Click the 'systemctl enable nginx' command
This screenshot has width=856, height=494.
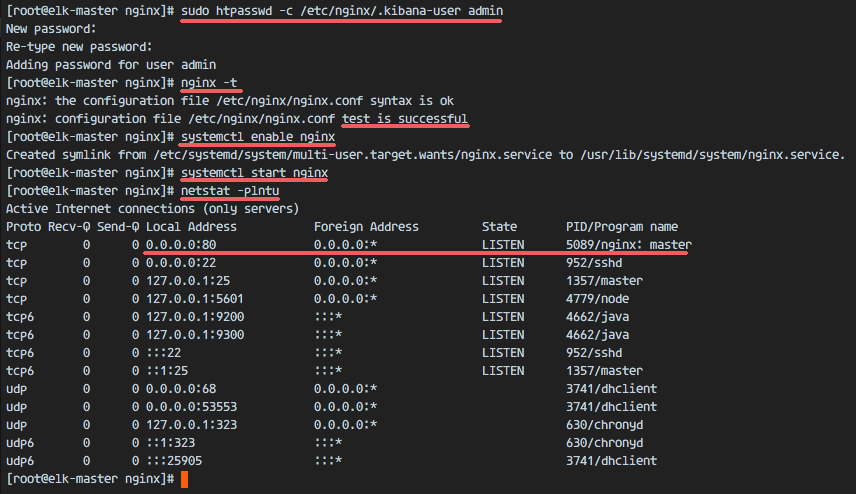point(257,137)
